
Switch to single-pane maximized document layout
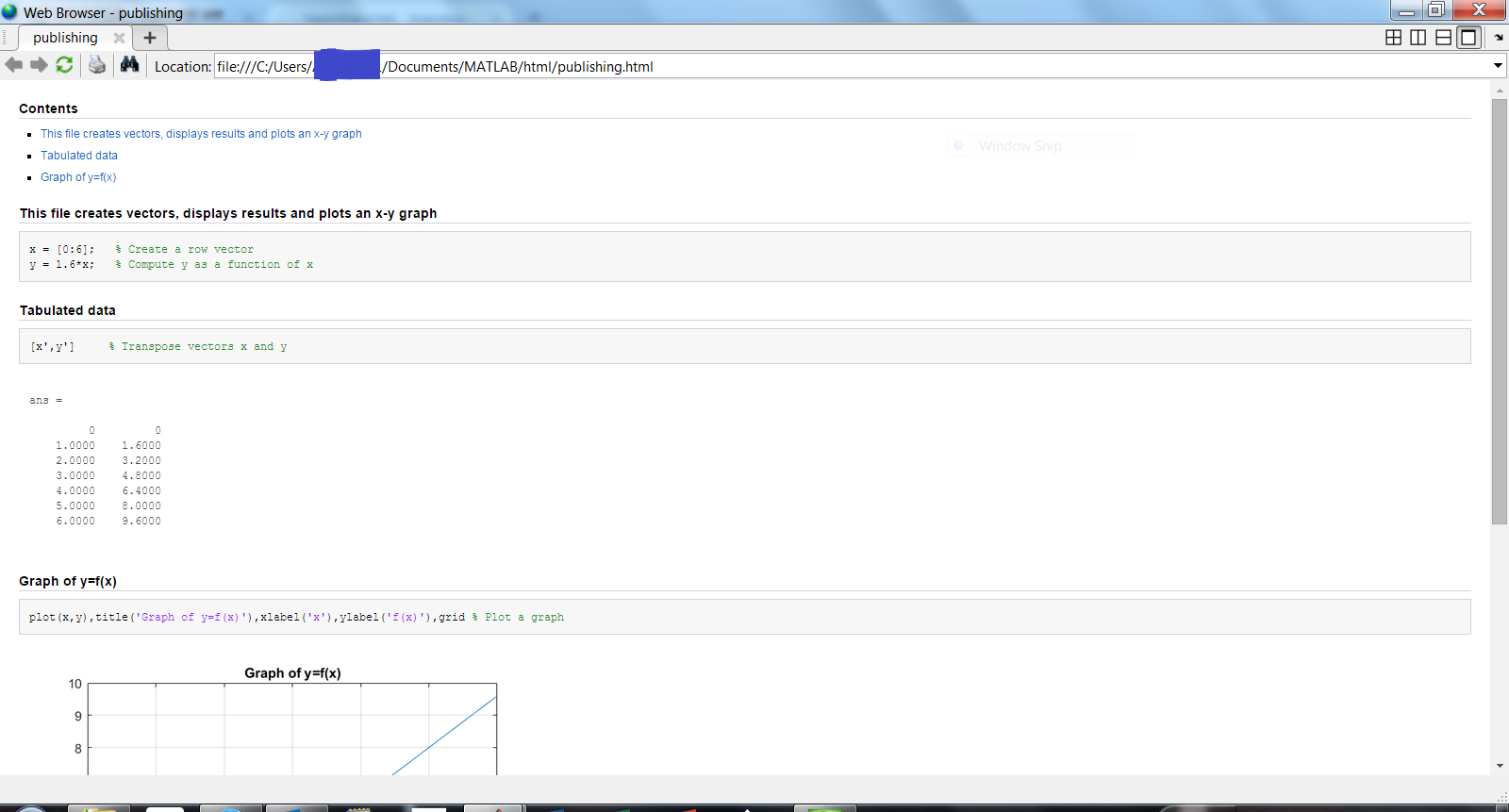coord(1468,38)
